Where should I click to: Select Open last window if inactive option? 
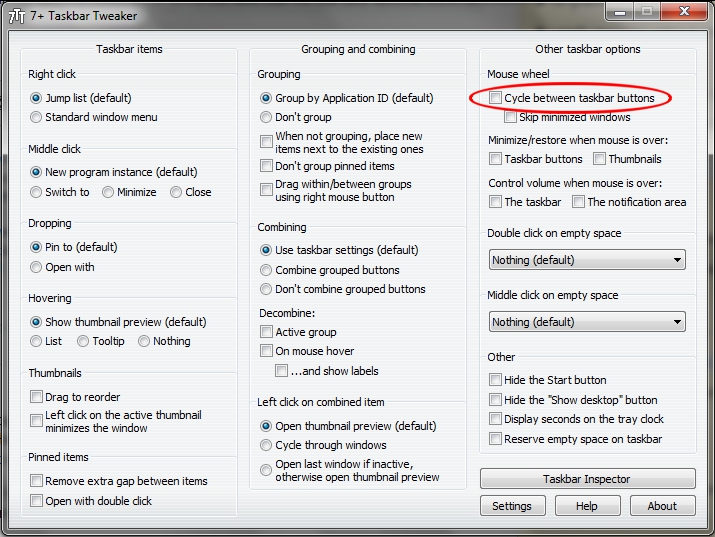click(x=266, y=470)
